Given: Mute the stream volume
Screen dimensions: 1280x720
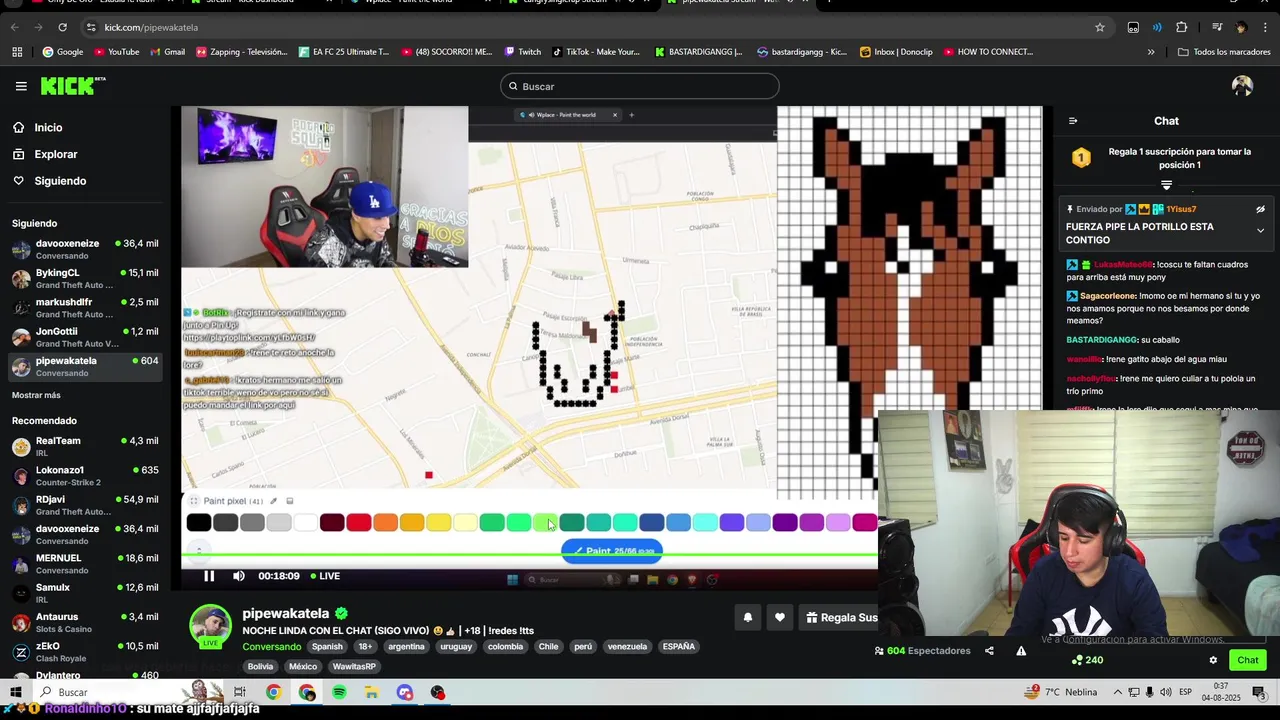Looking at the screenshot, I should point(239,576).
